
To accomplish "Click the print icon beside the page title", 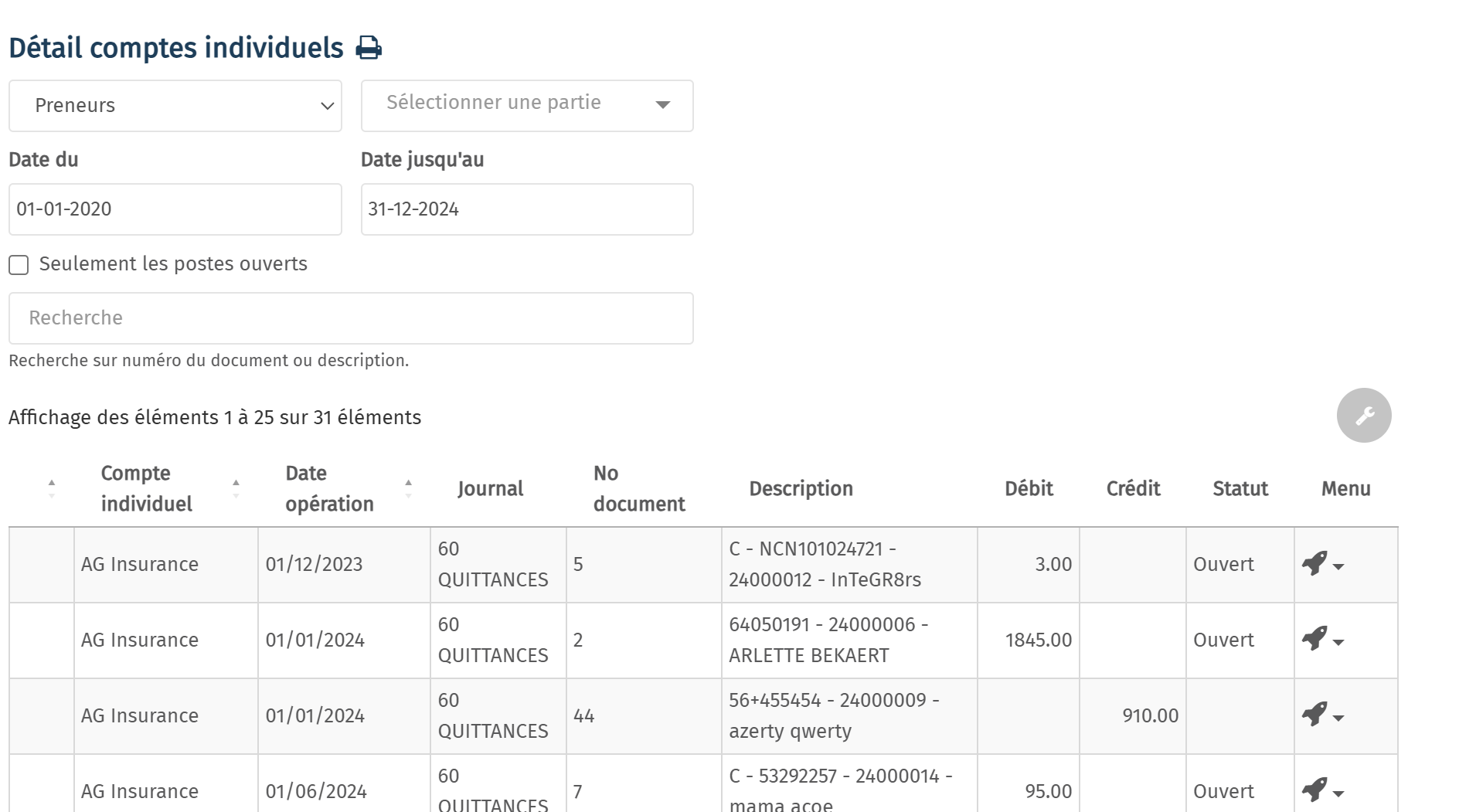I will [x=369, y=48].
